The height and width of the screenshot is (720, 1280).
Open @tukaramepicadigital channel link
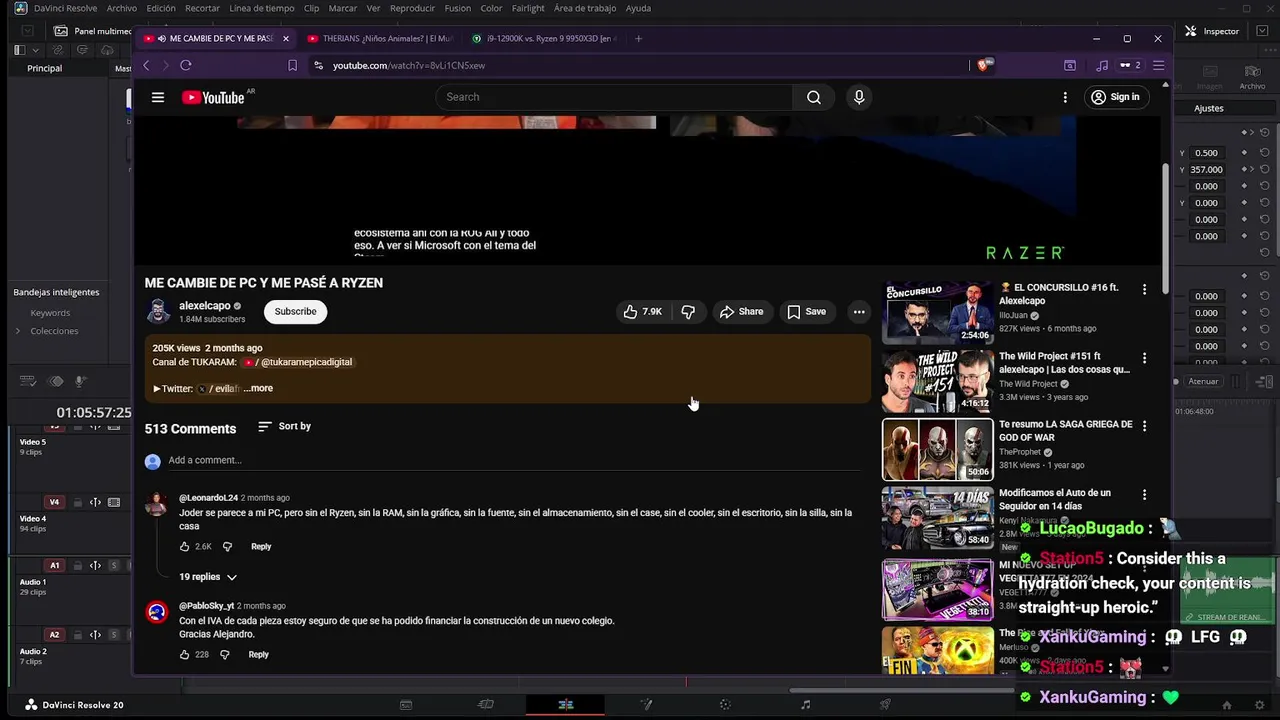click(x=298, y=362)
